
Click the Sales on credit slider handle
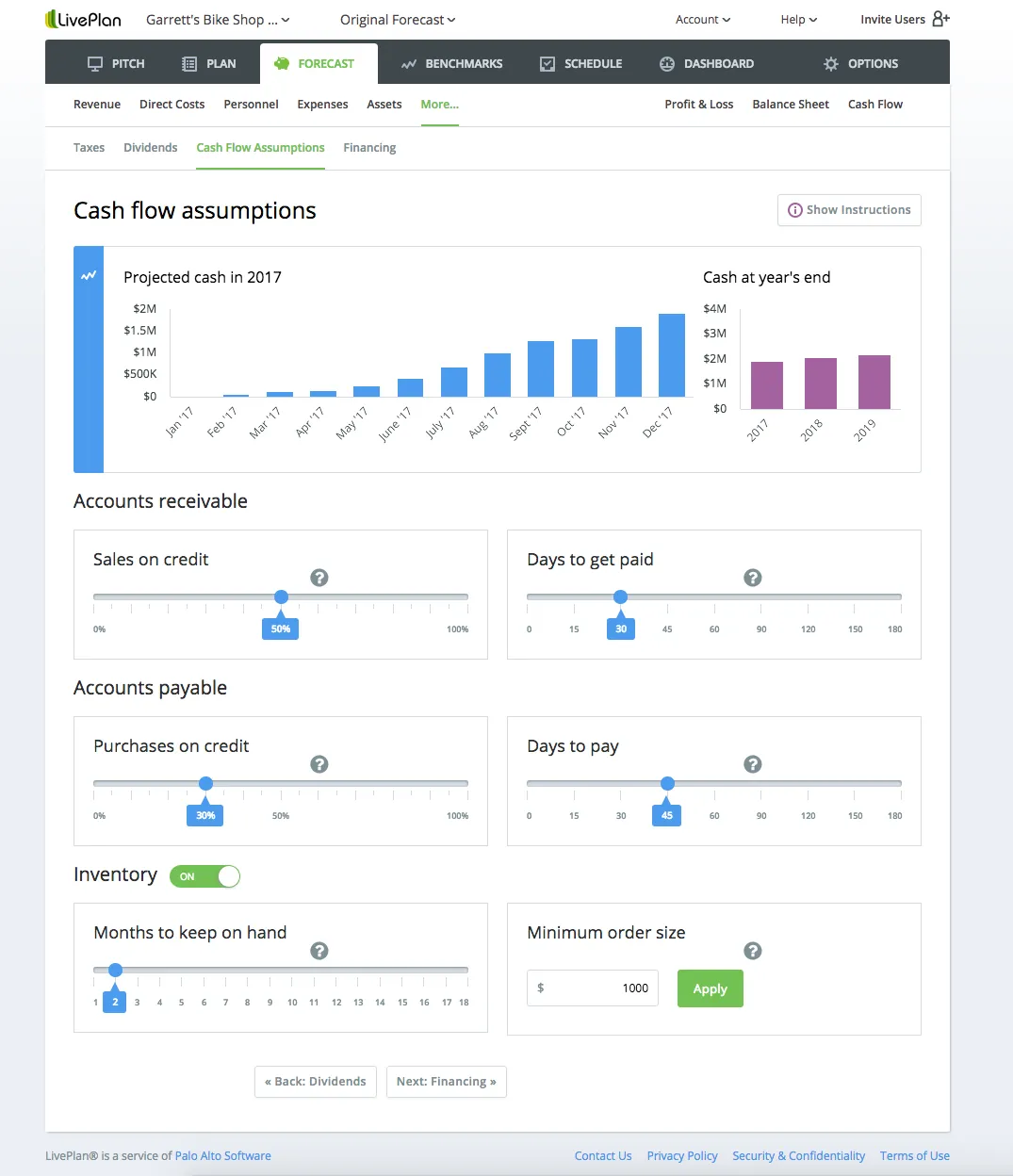click(281, 596)
